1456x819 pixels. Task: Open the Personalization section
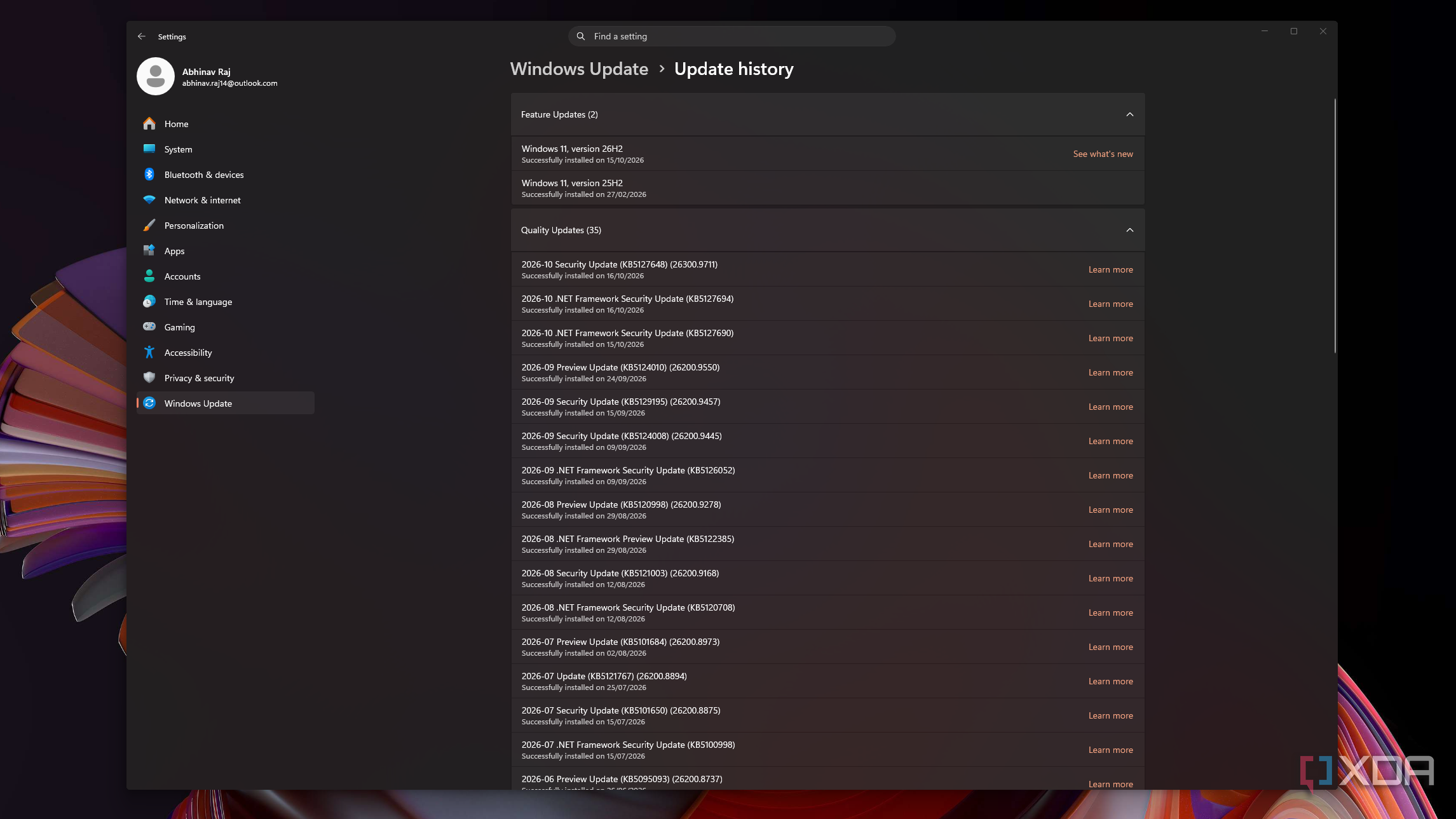tap(226, 226)
